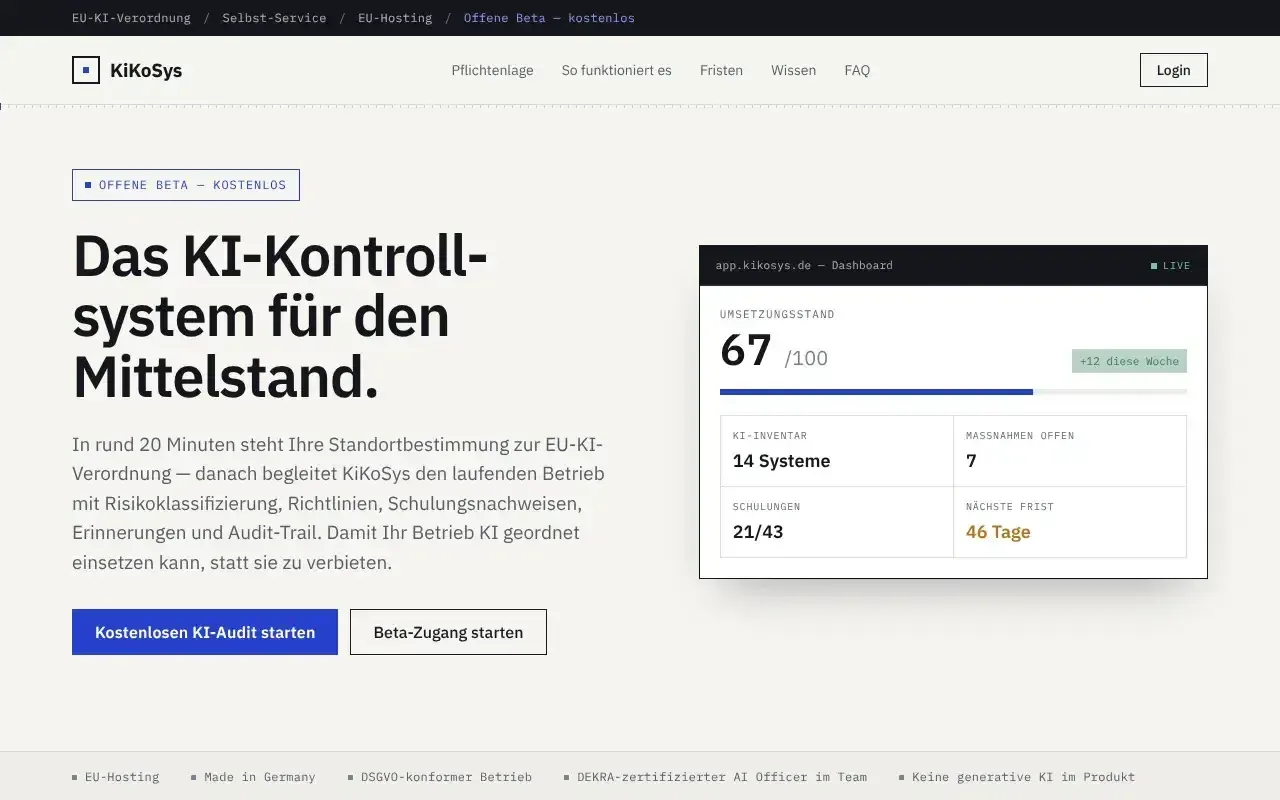
Task: Select the Schulungen 21/43 card
Action: [837, 522]
